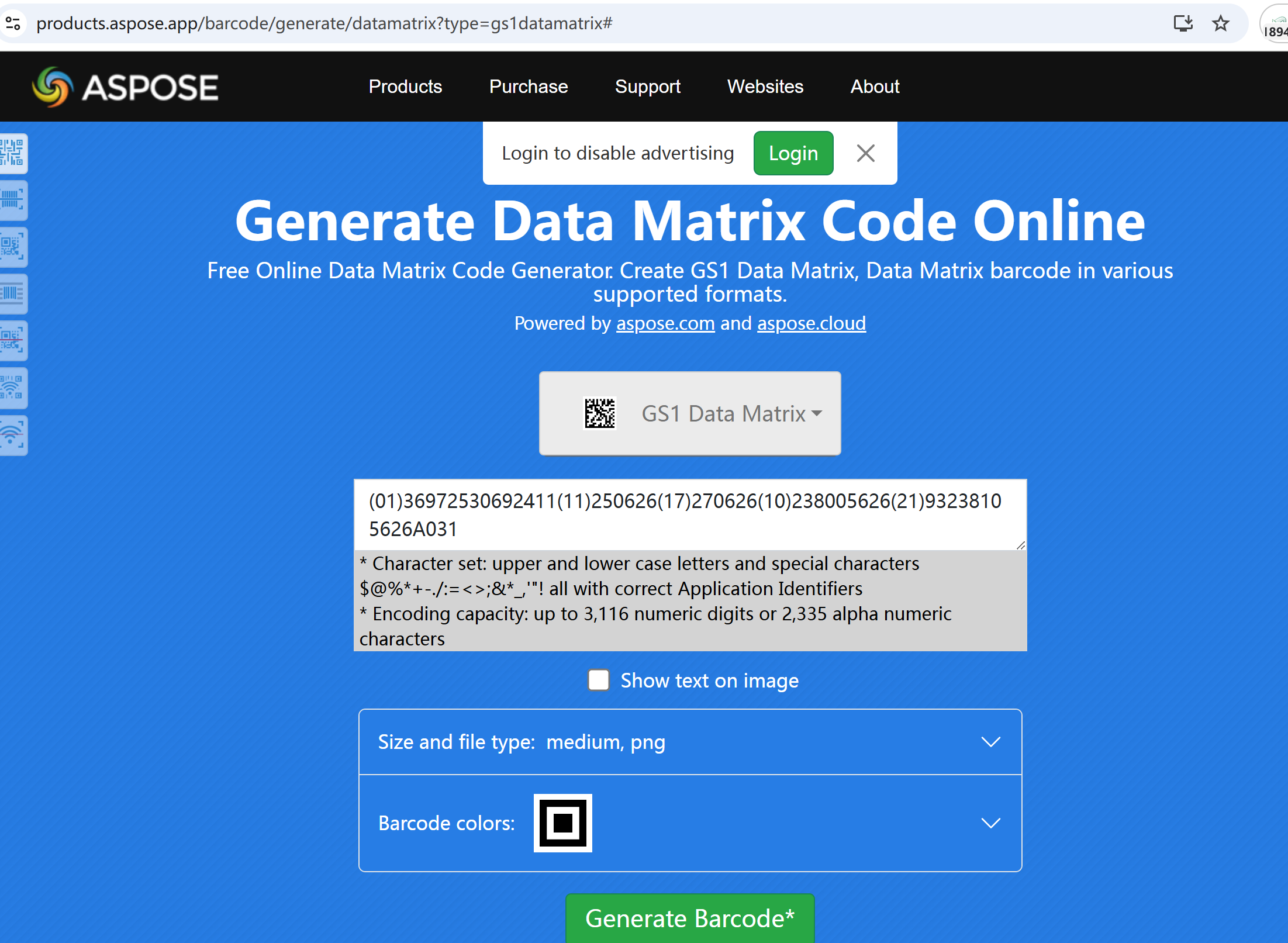
Task: Click the Aspose swirl logo
Action: pyautogui.click(x=53, y=87)
